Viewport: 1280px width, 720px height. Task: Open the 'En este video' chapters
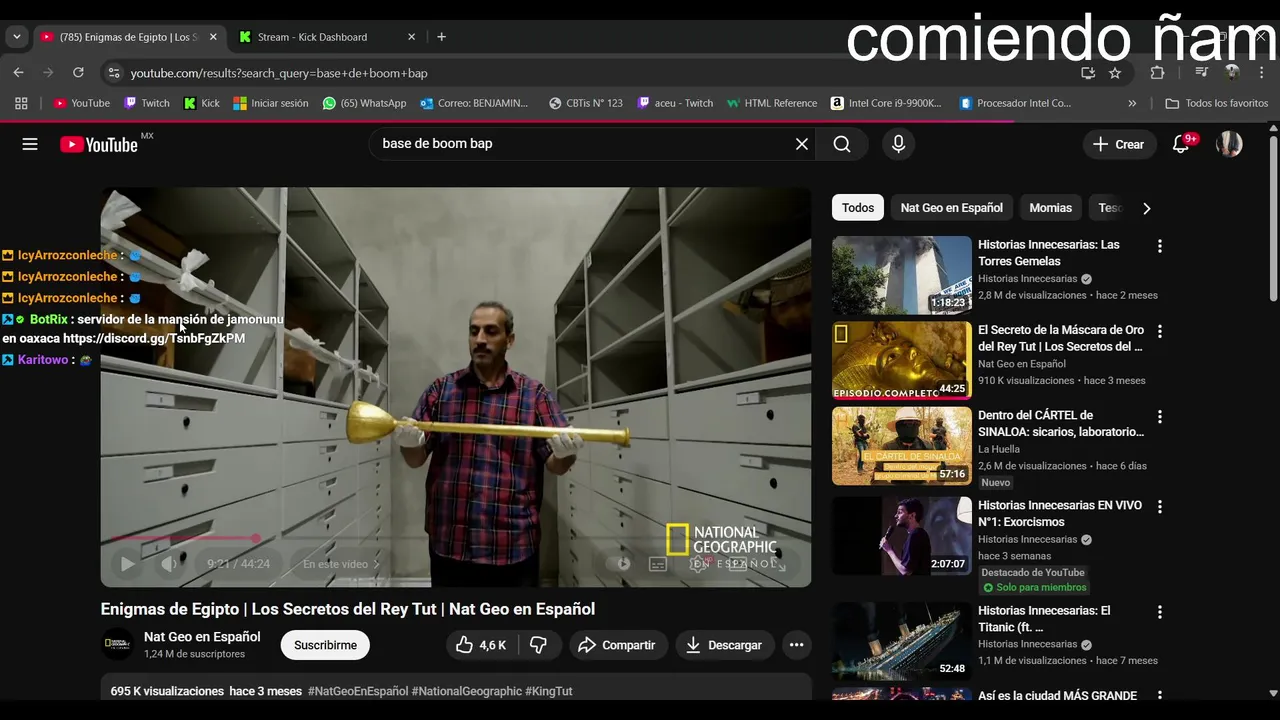pos(341,564)
